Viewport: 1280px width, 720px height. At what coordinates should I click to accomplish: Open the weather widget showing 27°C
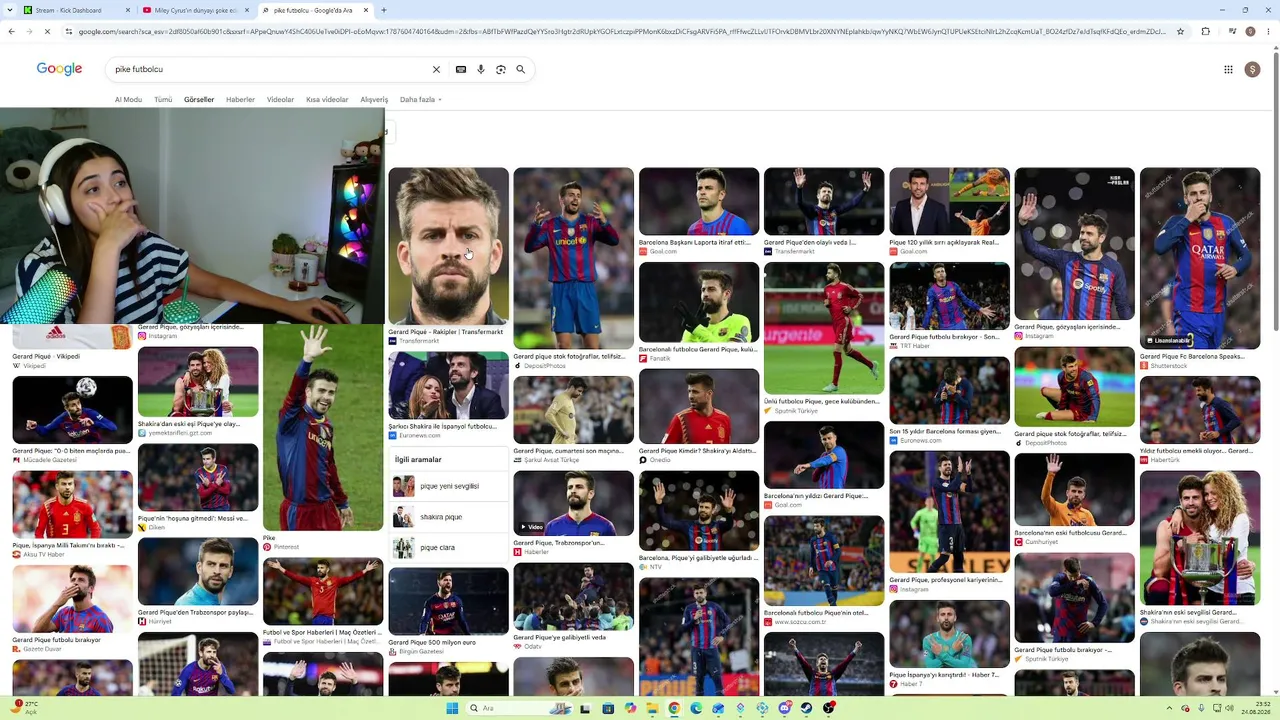24,708
